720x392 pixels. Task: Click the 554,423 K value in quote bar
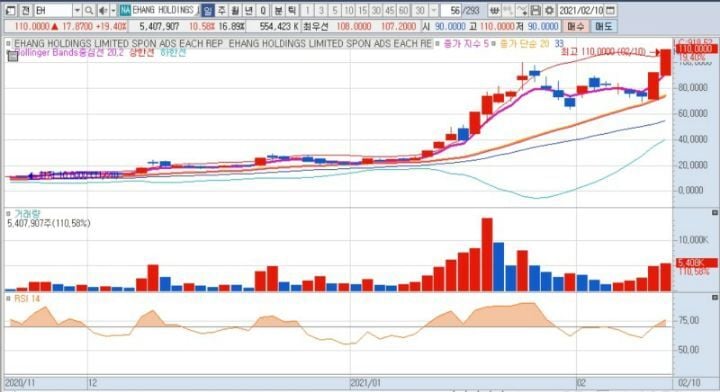click(279, 27)
